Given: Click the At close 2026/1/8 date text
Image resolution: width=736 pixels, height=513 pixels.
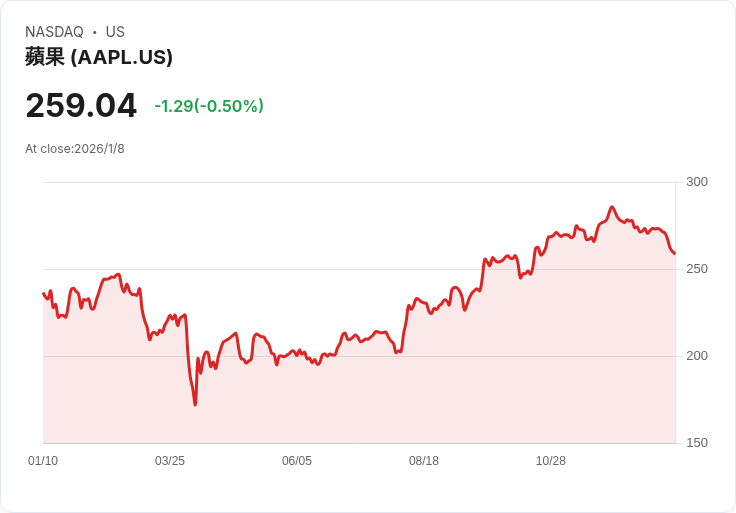Looking at the screenshot, I should pos(75,149).
